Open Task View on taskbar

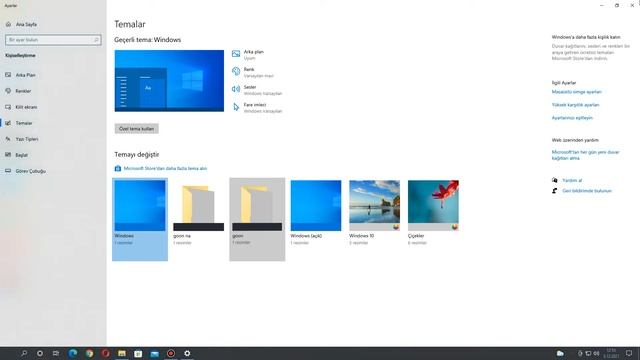pos(56,353)
